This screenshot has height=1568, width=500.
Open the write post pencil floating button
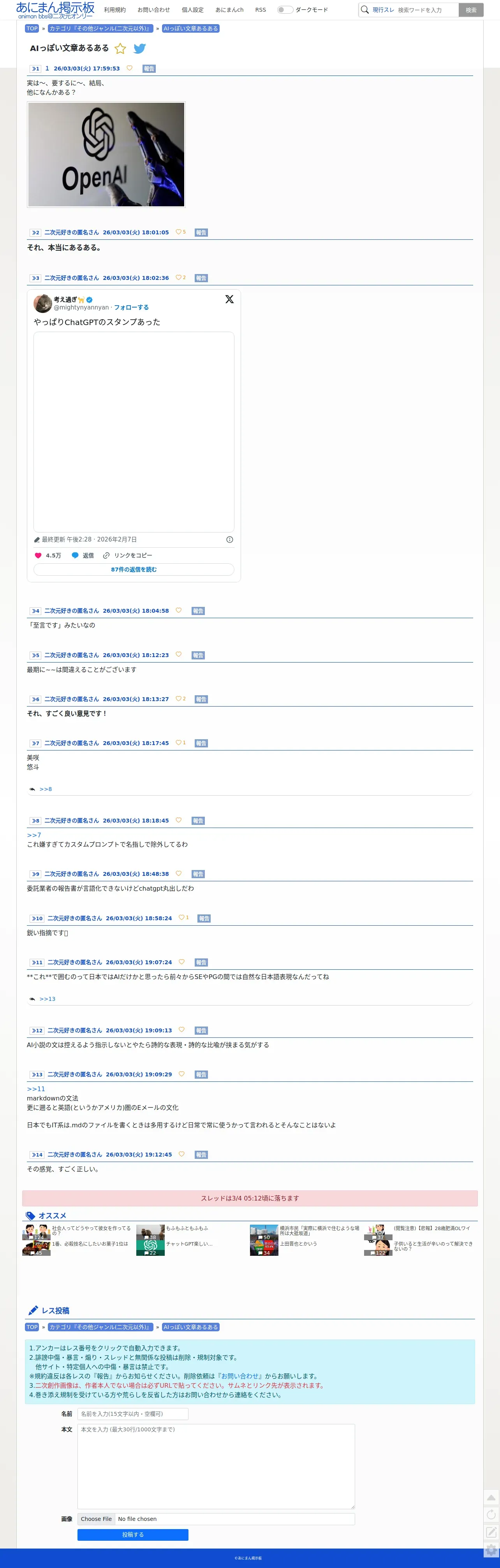(491, 1532)
